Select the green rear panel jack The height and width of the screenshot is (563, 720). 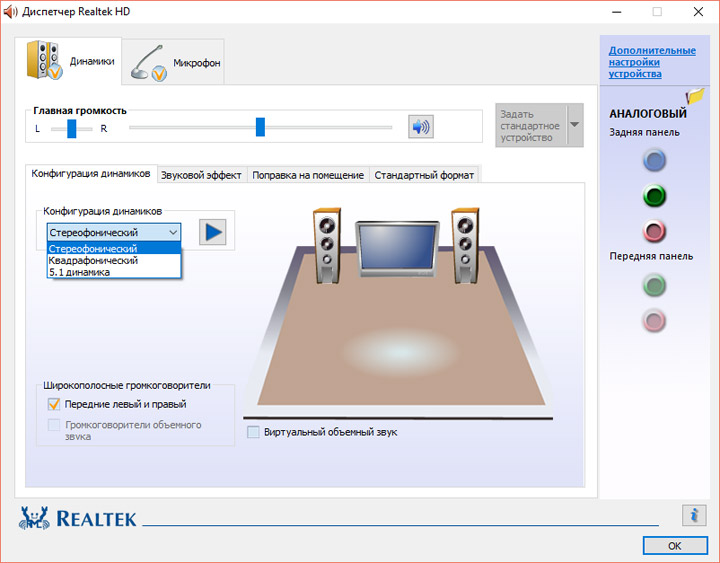pyautogui.click(x=654, y=196)
